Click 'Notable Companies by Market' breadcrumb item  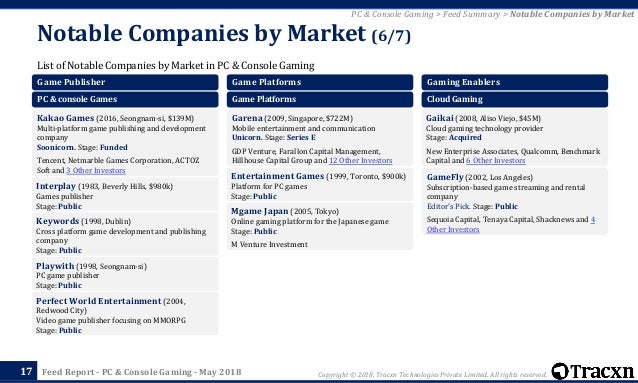pos(572,14)
